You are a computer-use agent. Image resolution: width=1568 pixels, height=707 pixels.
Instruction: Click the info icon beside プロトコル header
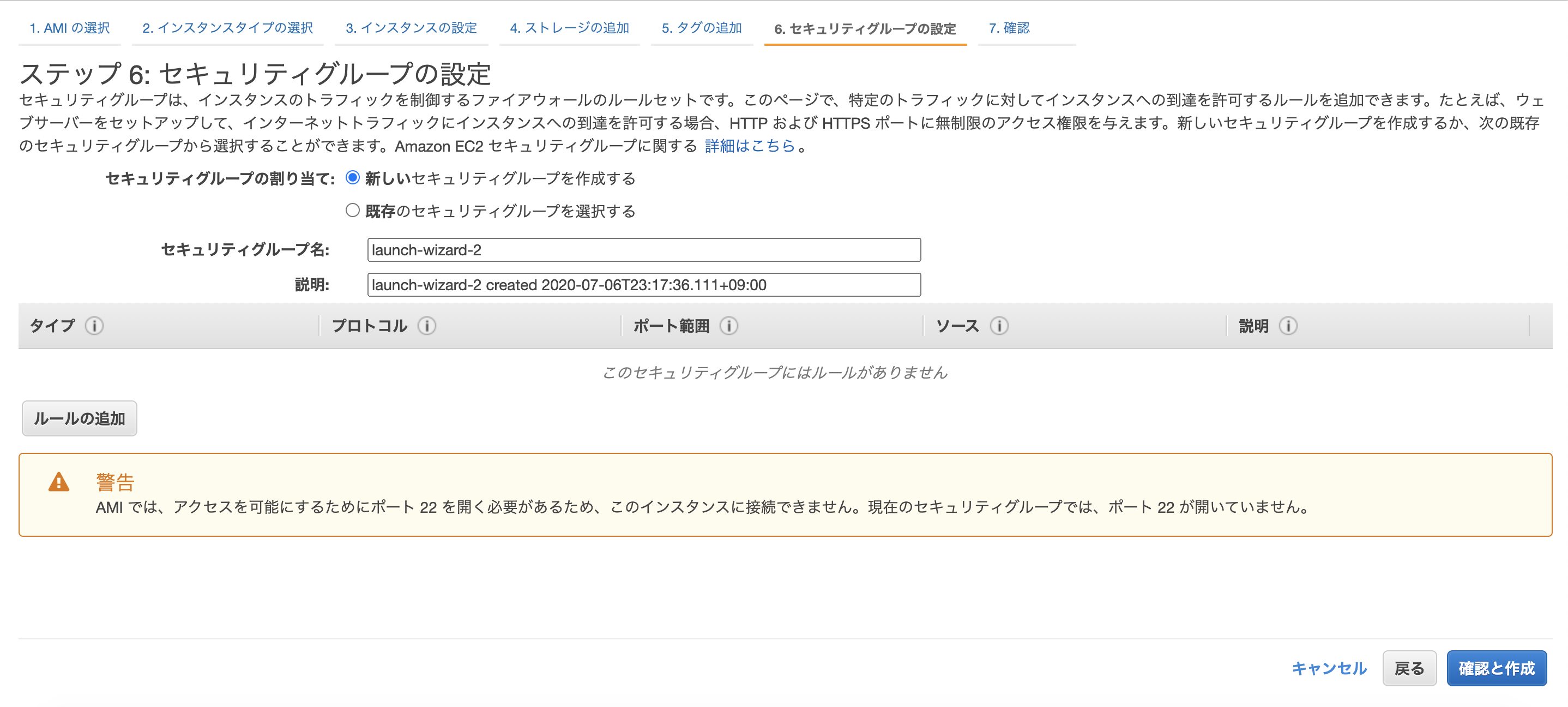tap(427, 326)
